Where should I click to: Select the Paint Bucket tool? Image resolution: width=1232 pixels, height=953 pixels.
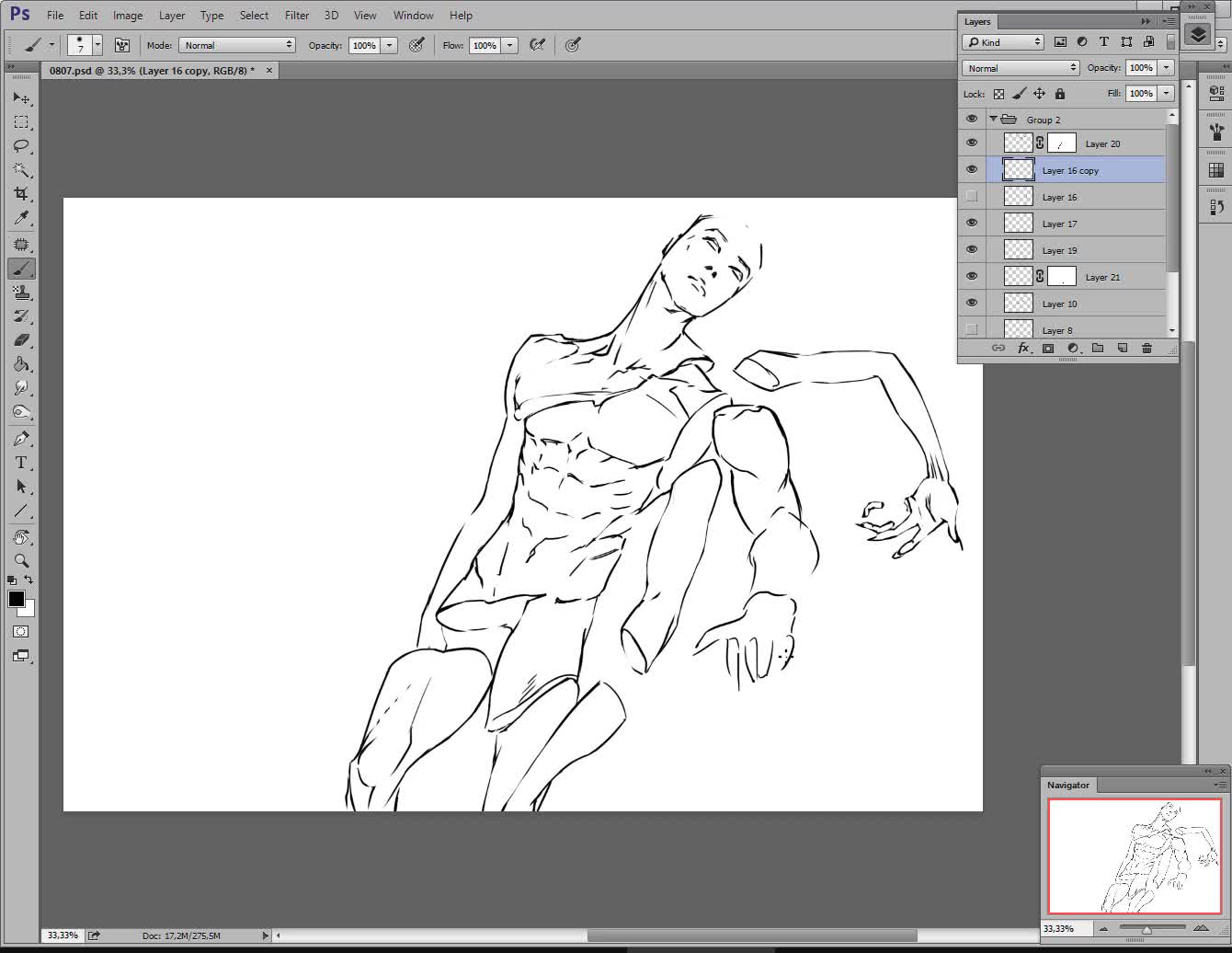pos(21,364)
